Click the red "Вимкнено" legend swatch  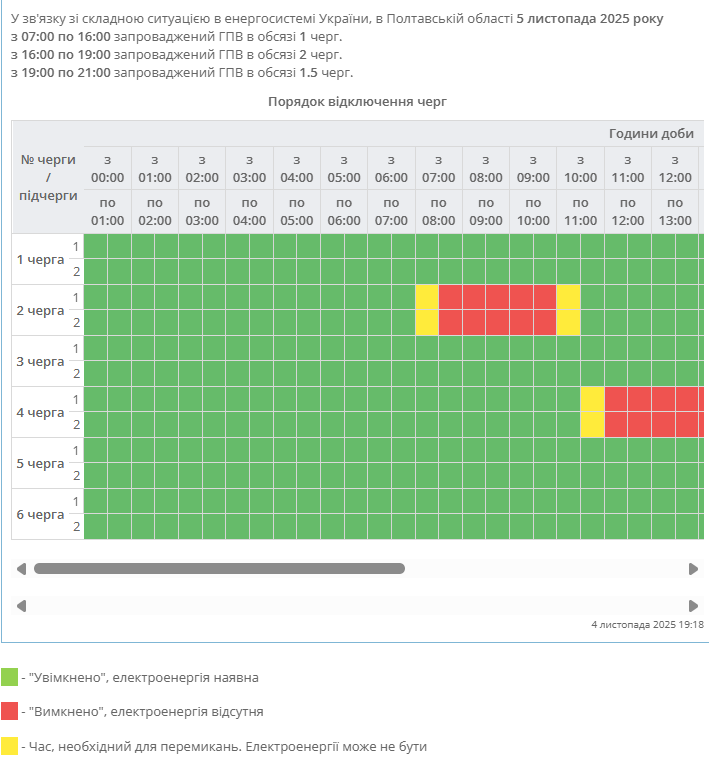pos(10,712)
